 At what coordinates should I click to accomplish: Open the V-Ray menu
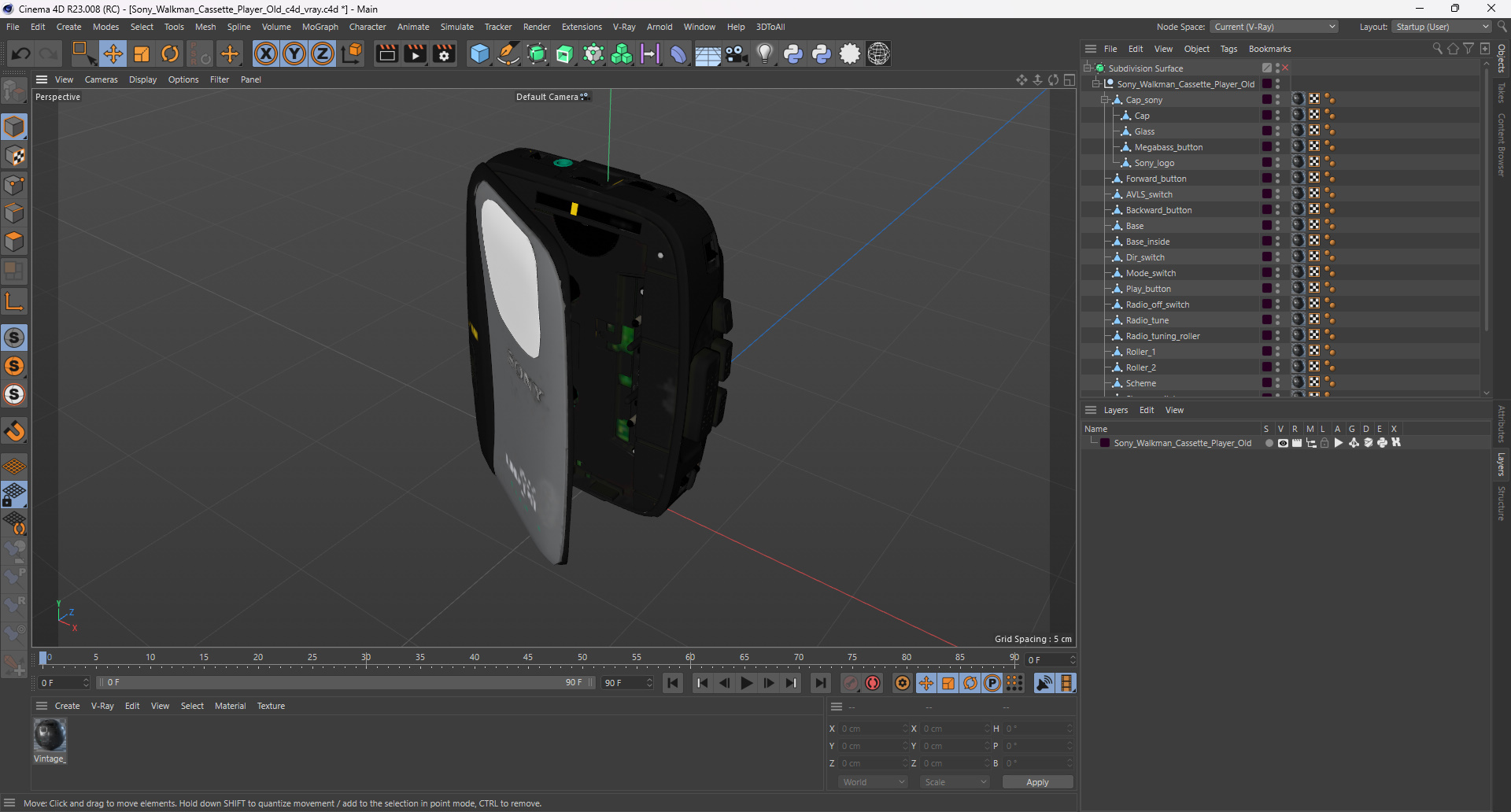(624, 27)
